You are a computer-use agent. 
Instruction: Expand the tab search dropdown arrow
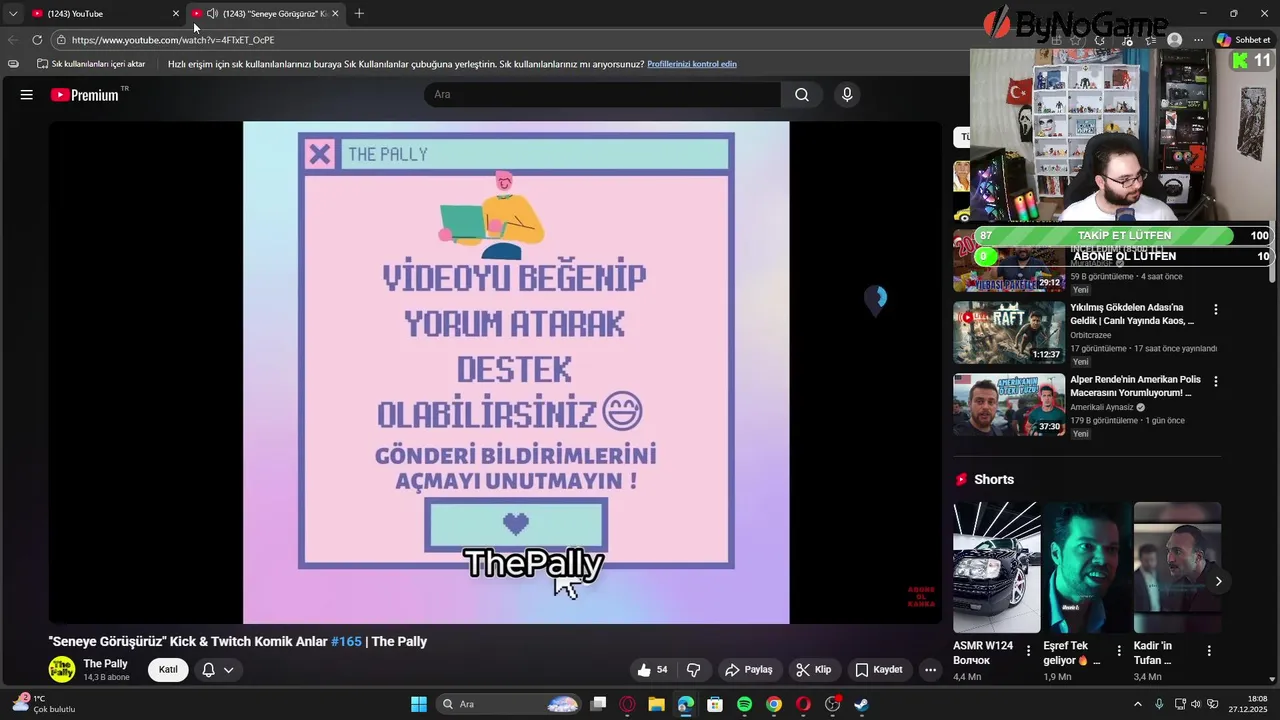pos(13,14)
